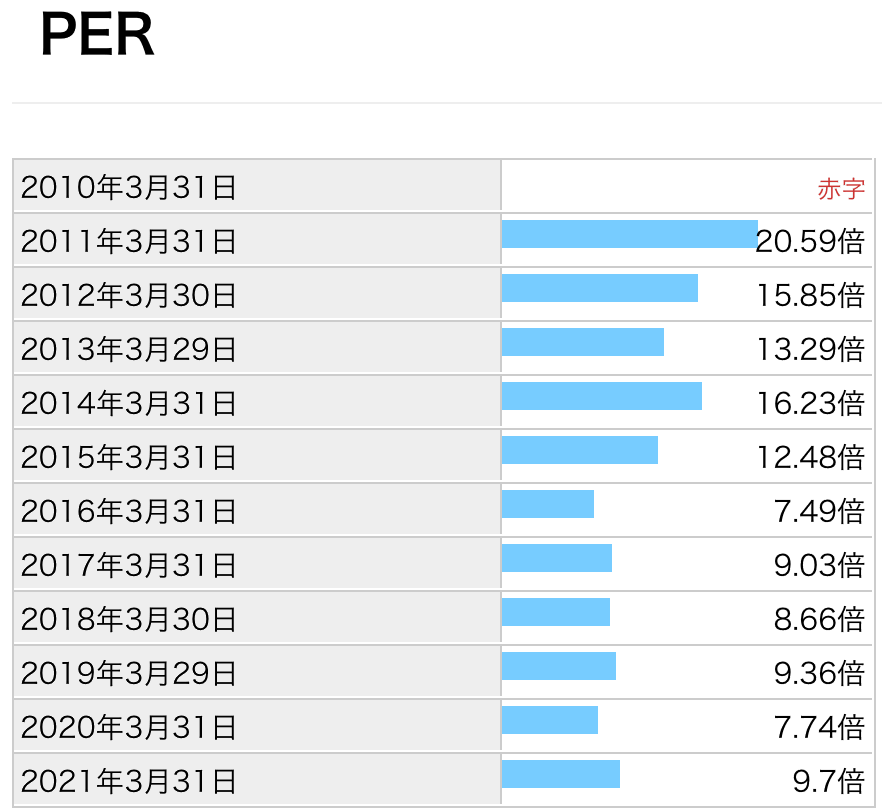Select the 2013年3月29日 date cell
This screenshot has height=812, width=882.
257,348
